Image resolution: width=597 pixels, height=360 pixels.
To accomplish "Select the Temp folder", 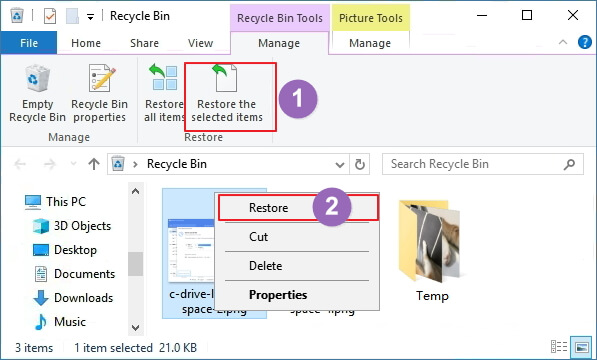I will [x=432, y=251].
